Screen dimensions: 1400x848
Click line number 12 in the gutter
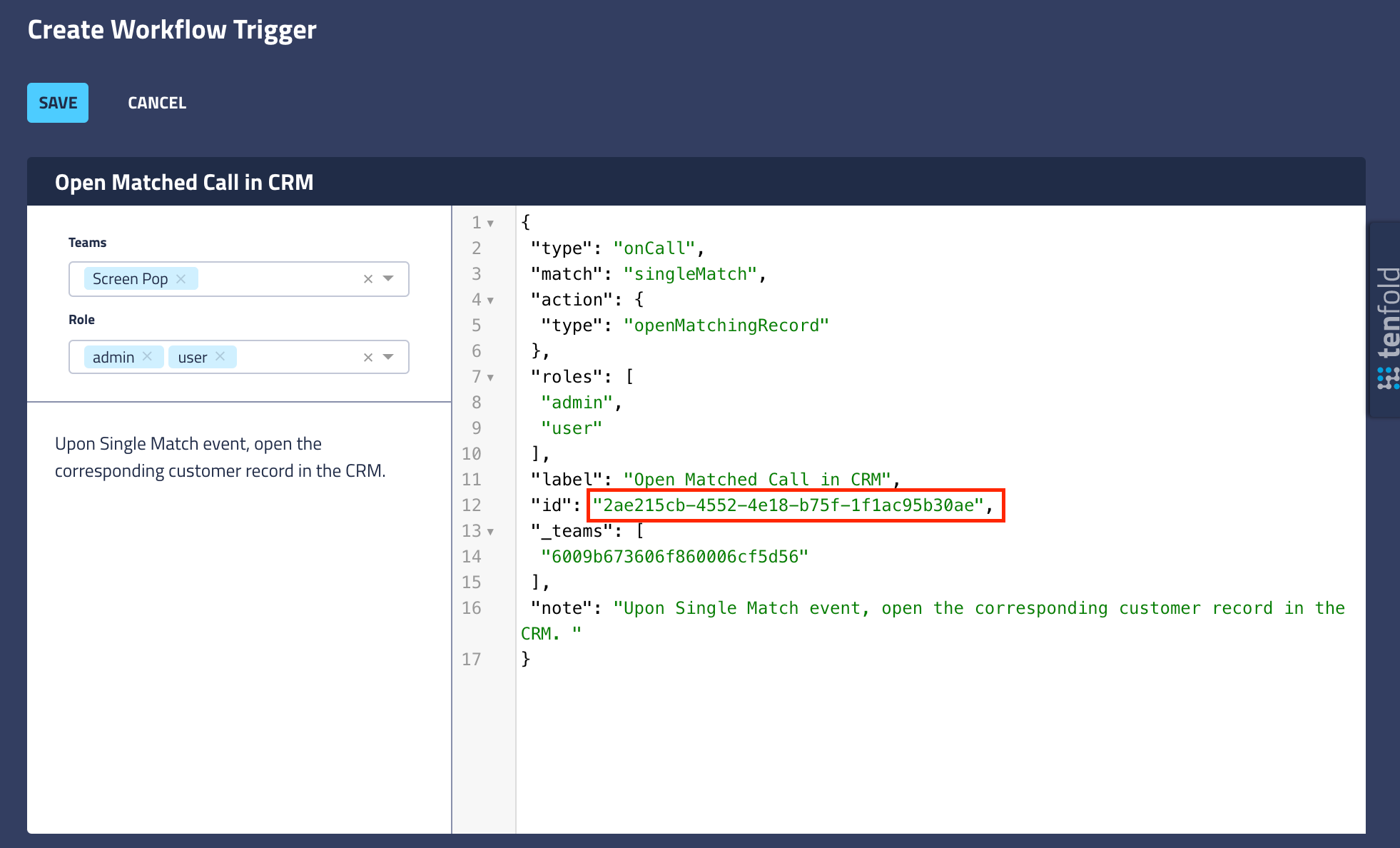[x=471, y=505]
